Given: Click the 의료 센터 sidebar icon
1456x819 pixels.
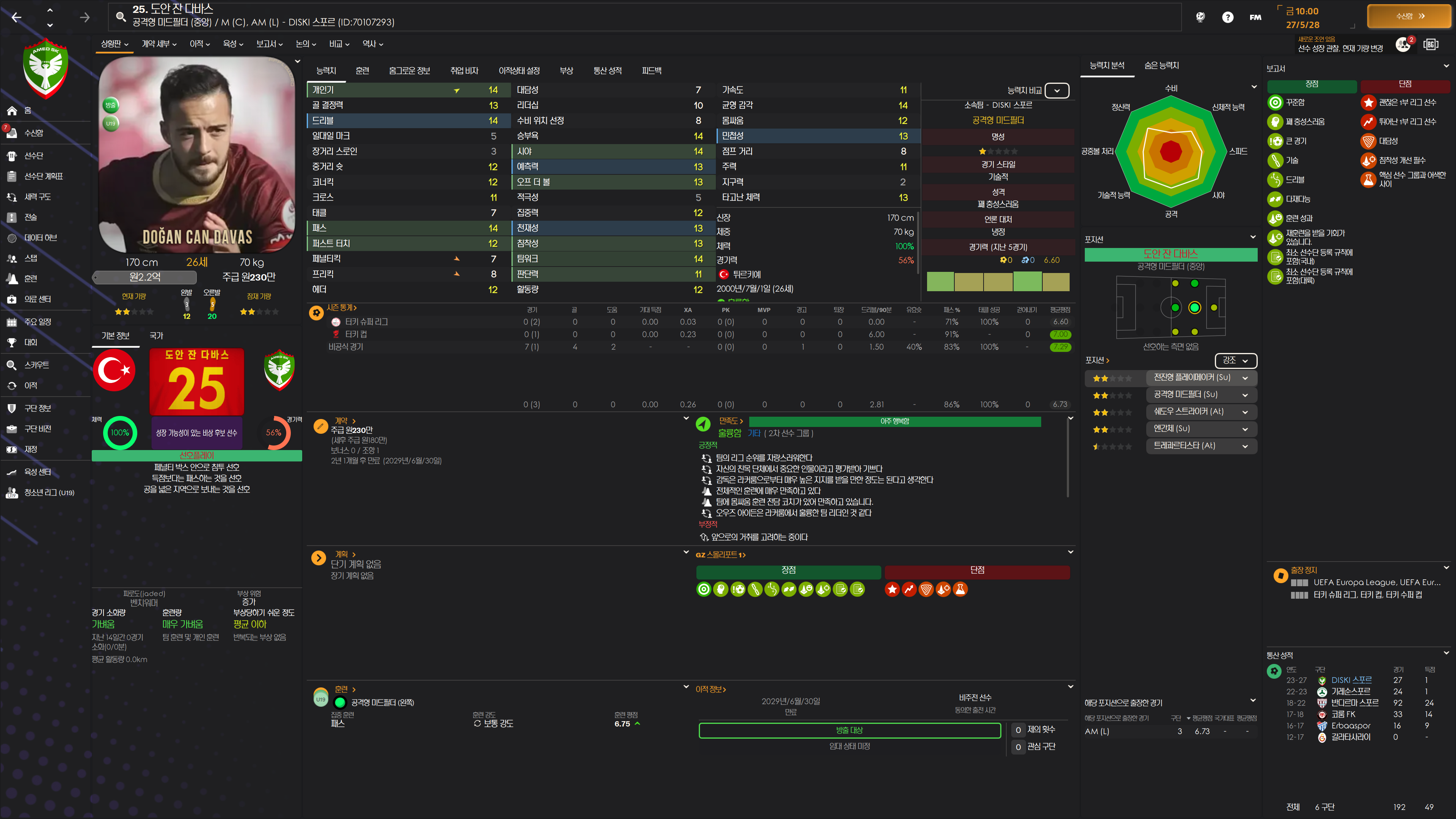Looking at the screenshot, I should point(12,300).
